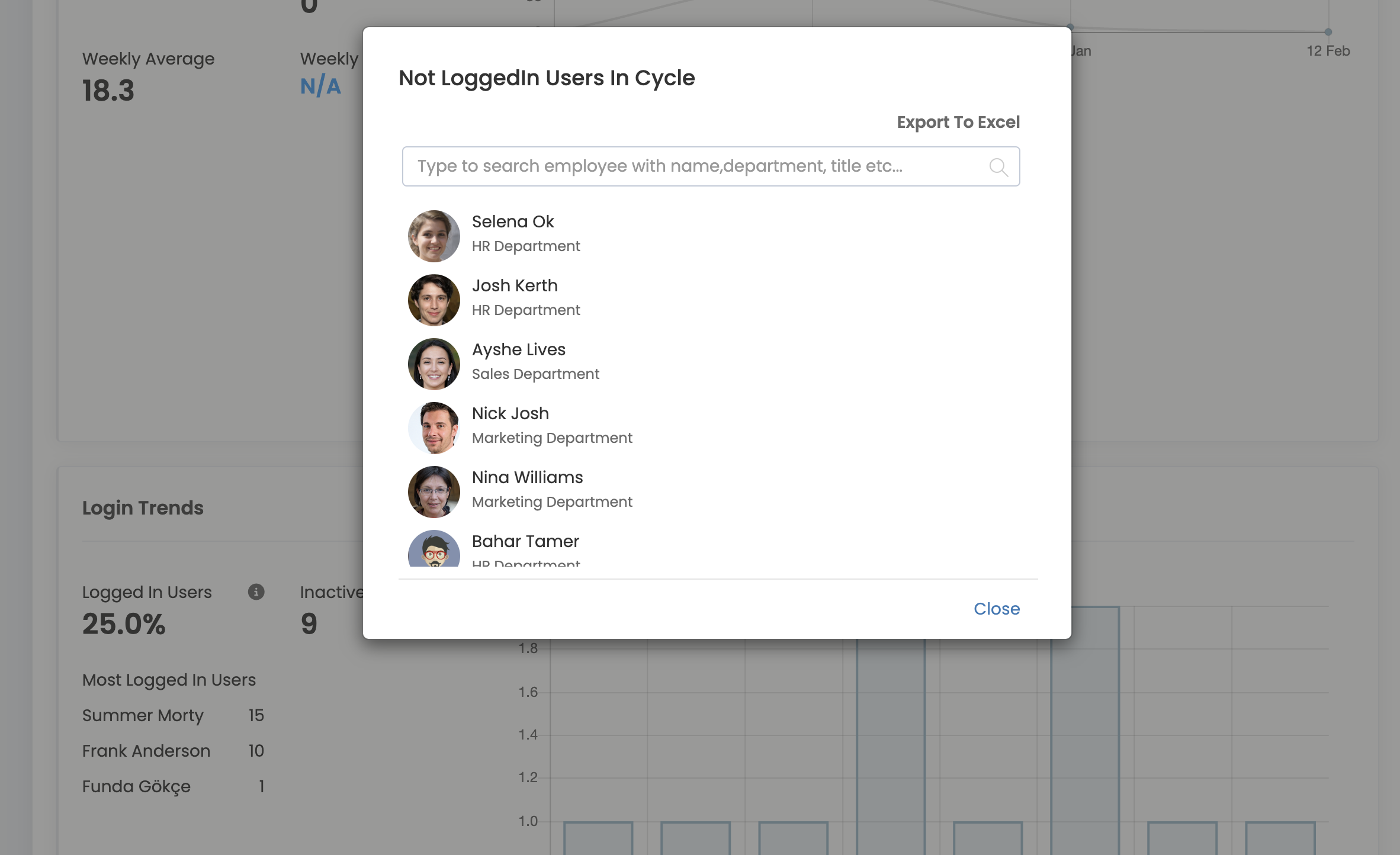Click the Logged In Users info icon
1400x855 pixels.
coord(256,592)
